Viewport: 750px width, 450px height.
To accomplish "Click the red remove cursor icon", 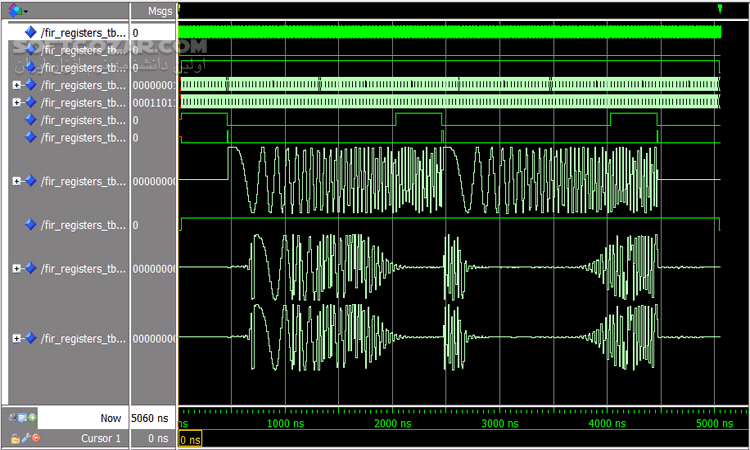I will click(x=35, y=438).
